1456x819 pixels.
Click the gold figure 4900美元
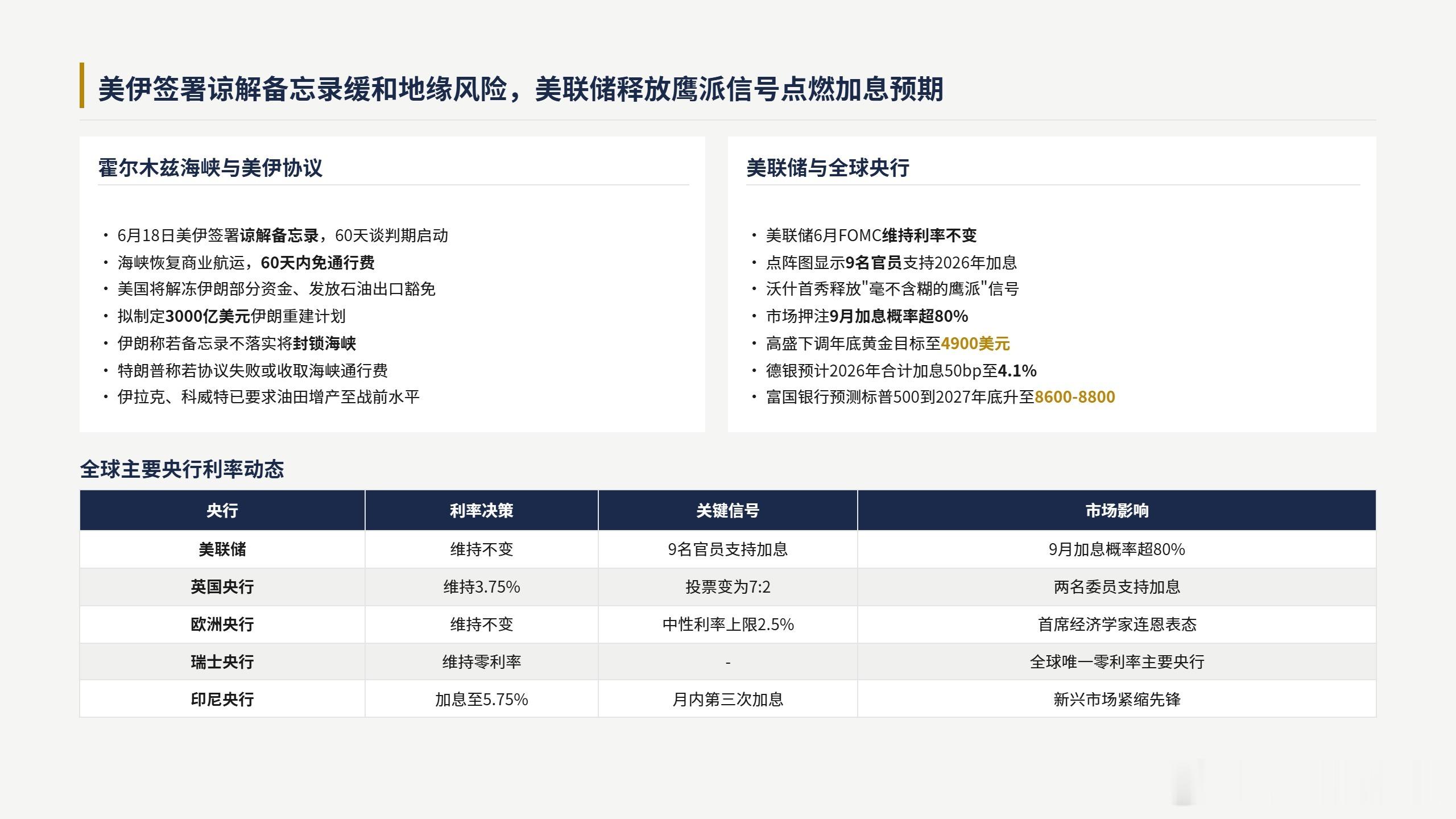975,344
